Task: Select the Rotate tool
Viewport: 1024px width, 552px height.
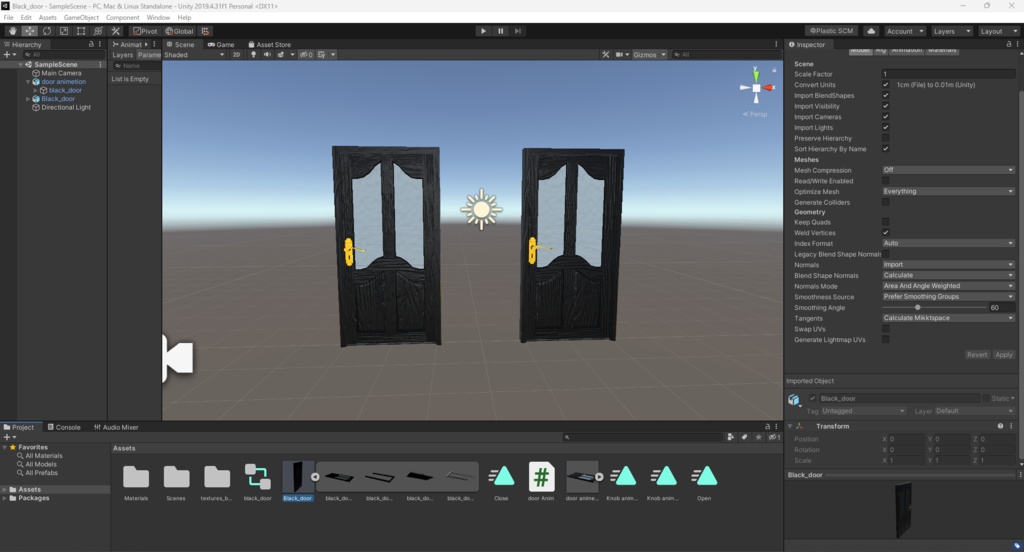Action: 46,31
